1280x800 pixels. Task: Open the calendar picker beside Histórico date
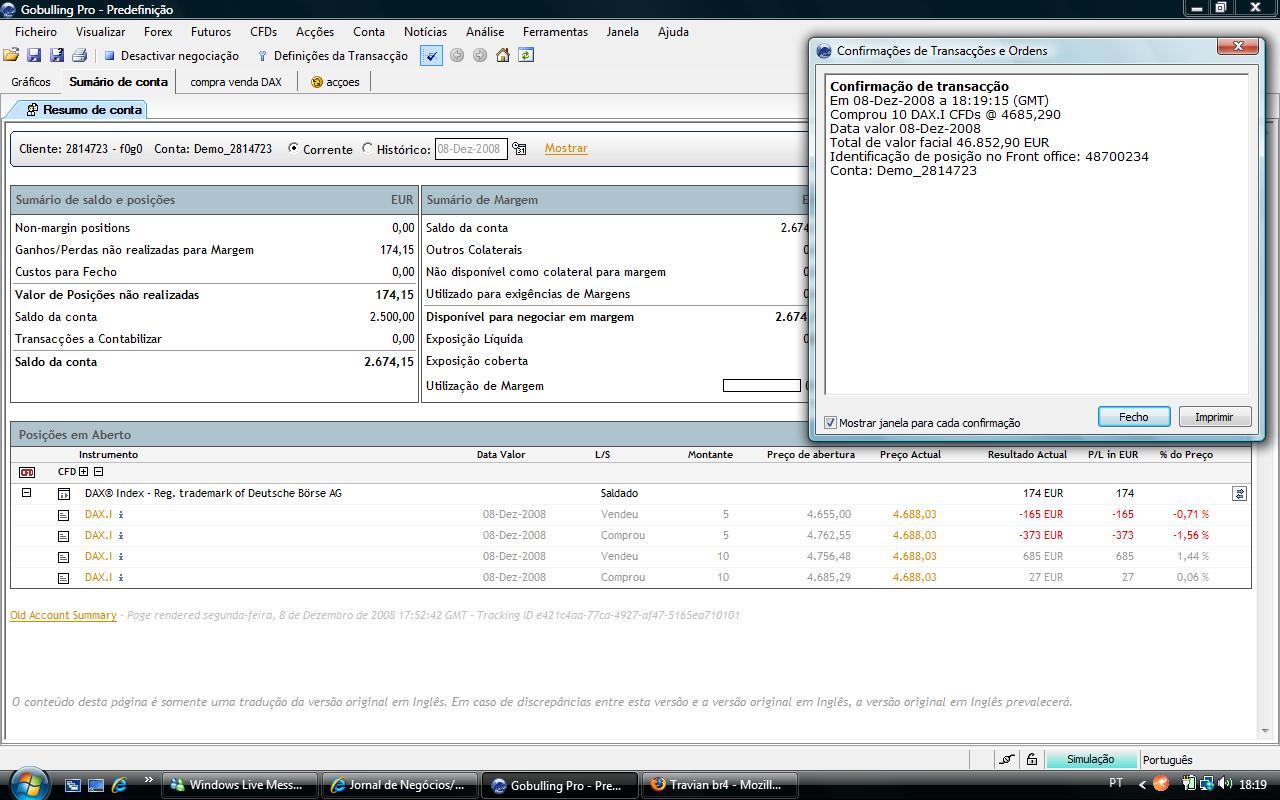[519, 149]
